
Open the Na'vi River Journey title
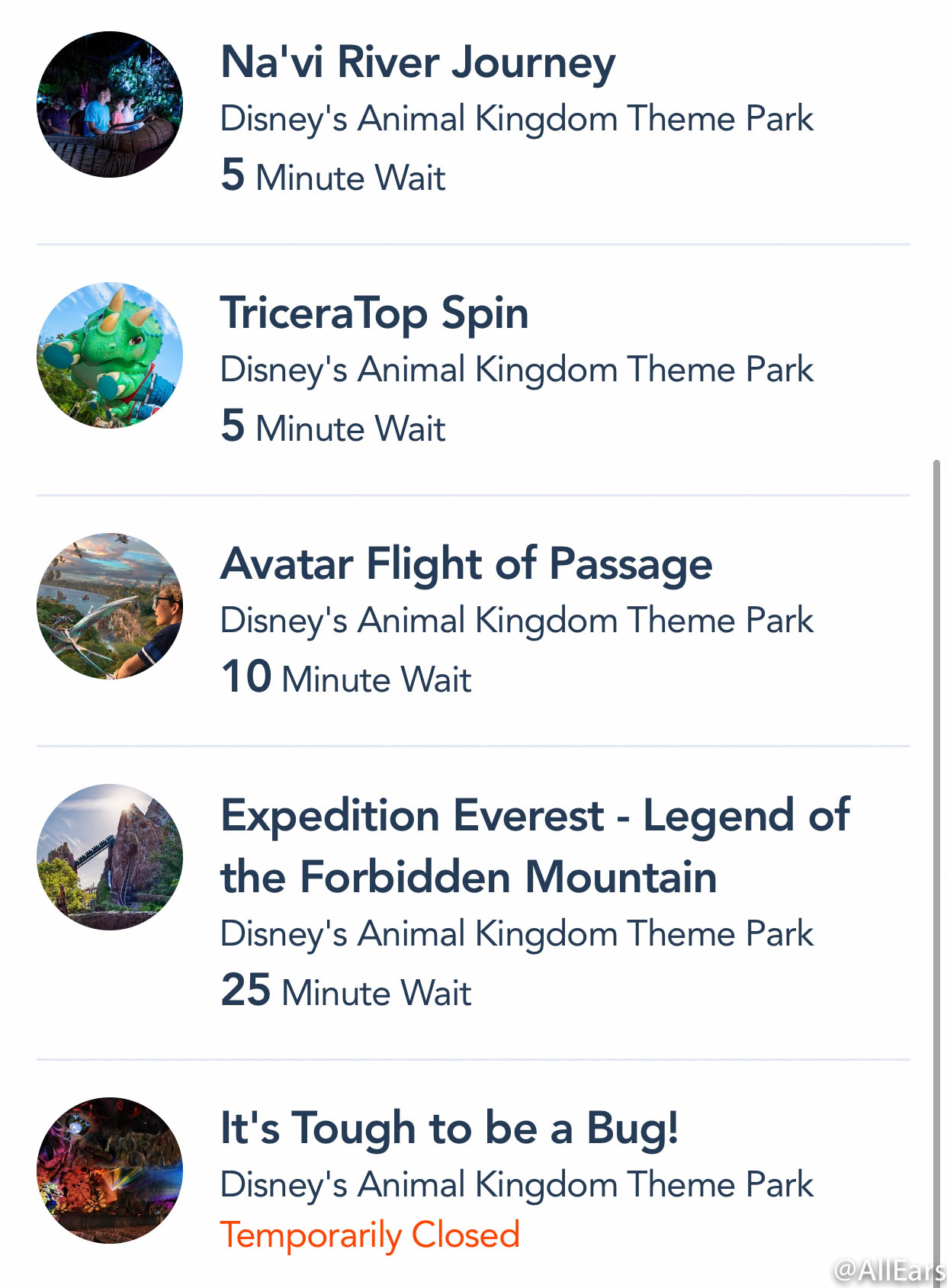click(x=418, y=63)
